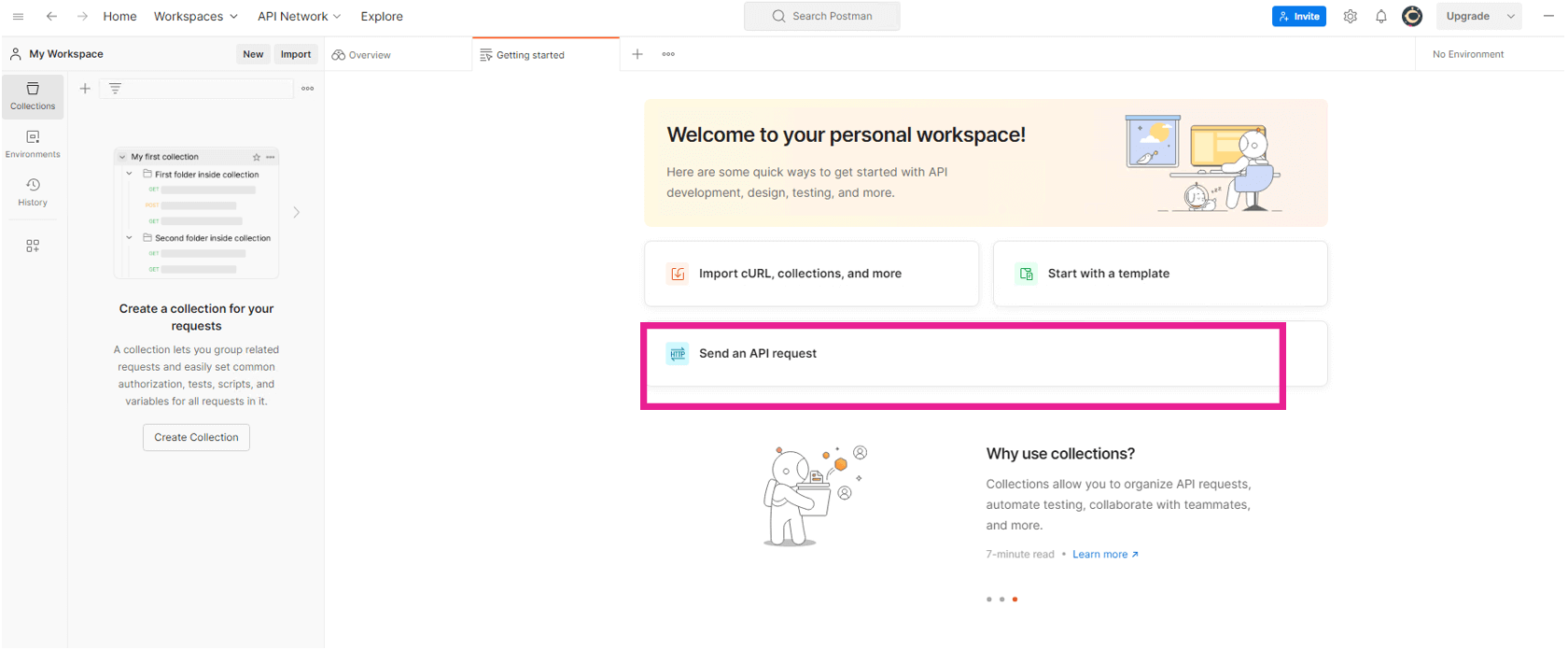Click "Create a collection for your requests" heading
This screenshot has width=1568, height=649.
[x=196, y=317]
